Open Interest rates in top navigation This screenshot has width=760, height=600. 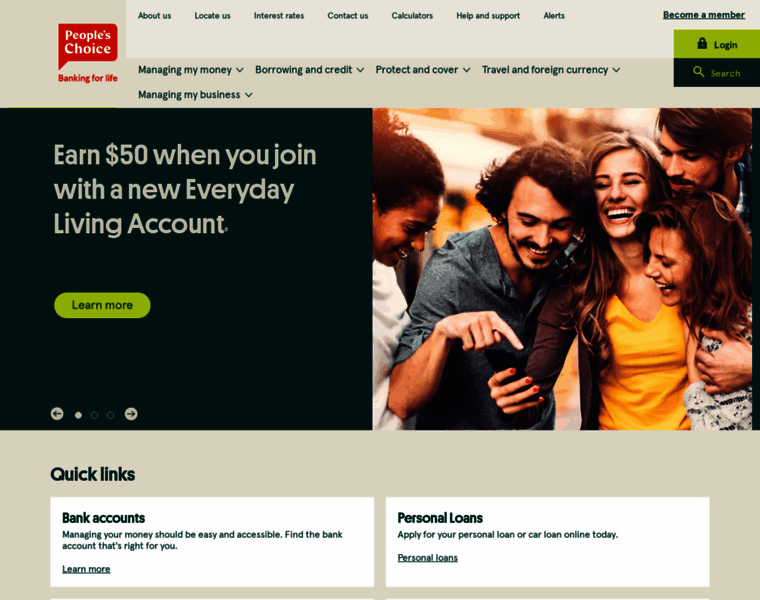click(x=279, y=16)
